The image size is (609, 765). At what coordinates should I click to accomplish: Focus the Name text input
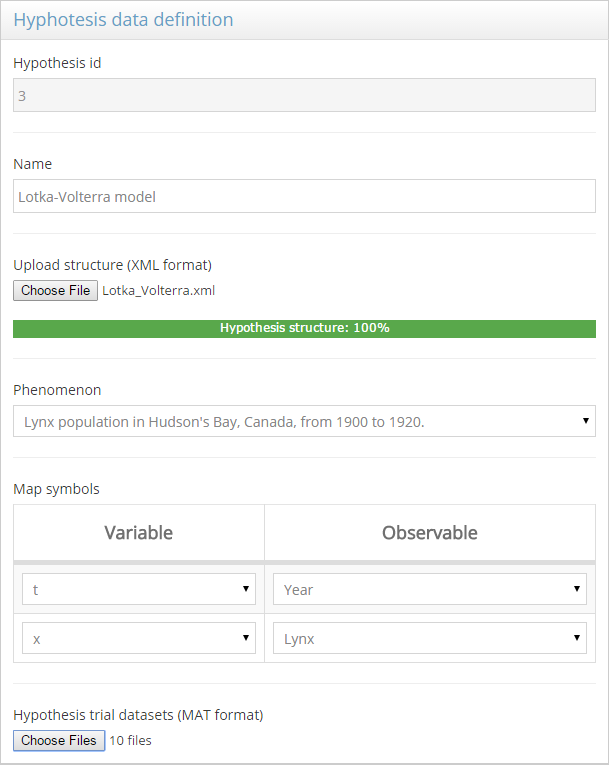click(304, 197)
